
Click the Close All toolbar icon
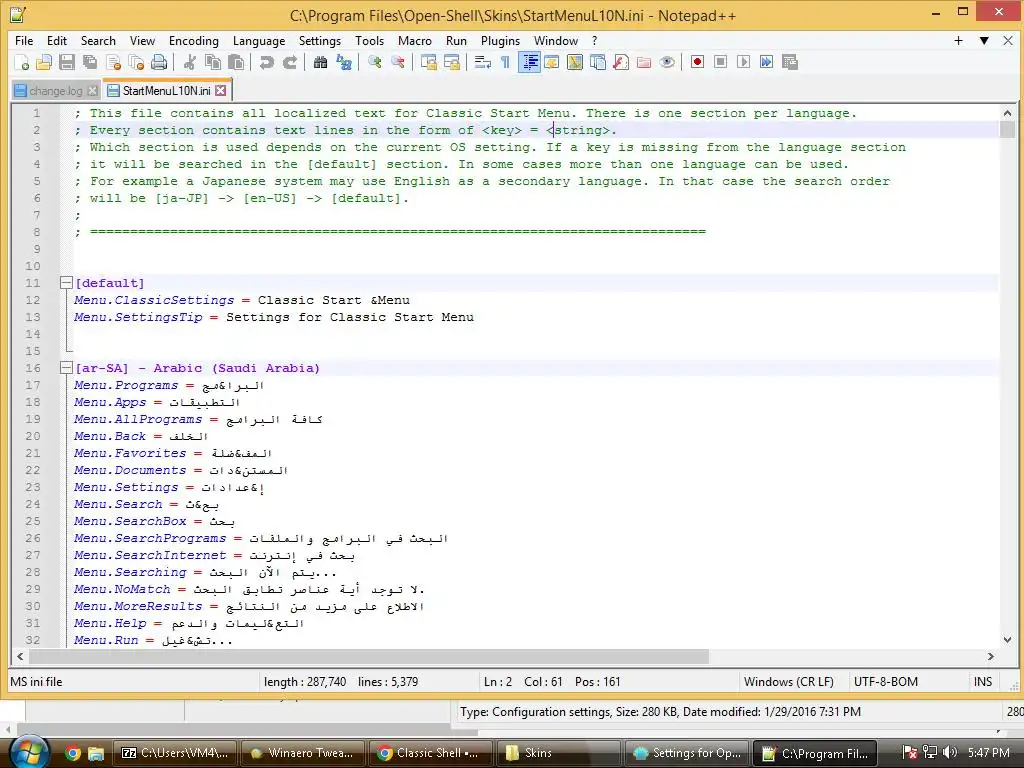(136, 62)
